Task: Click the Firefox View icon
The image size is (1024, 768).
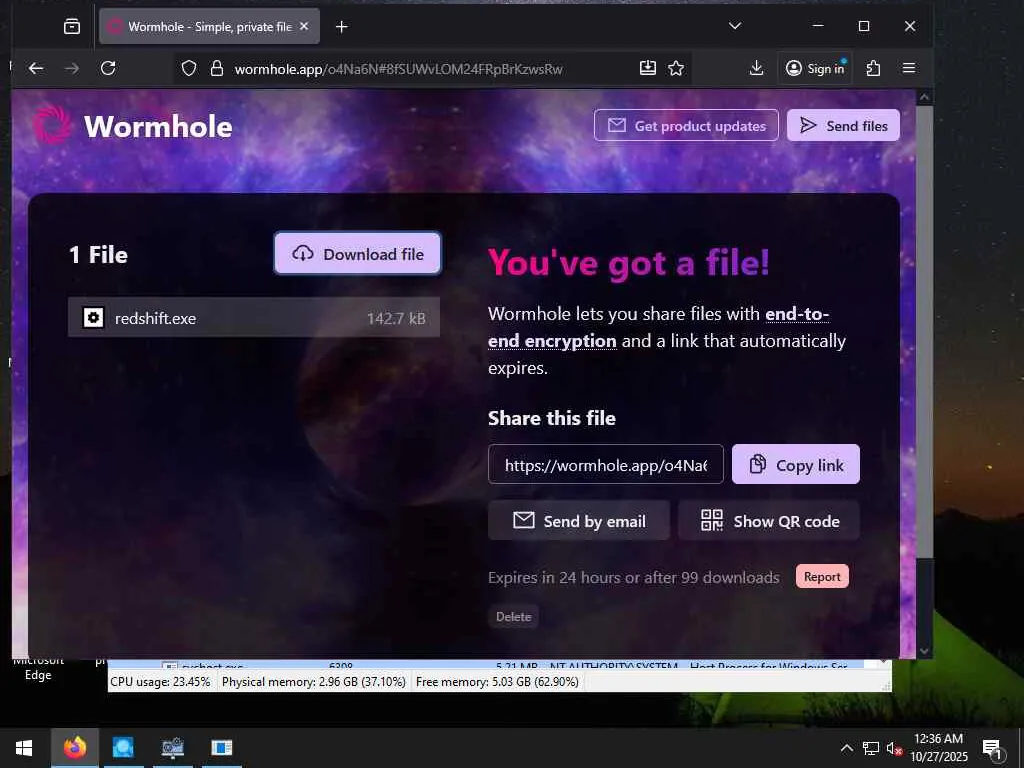Action: pyautogui.click(x=72, y=26)
